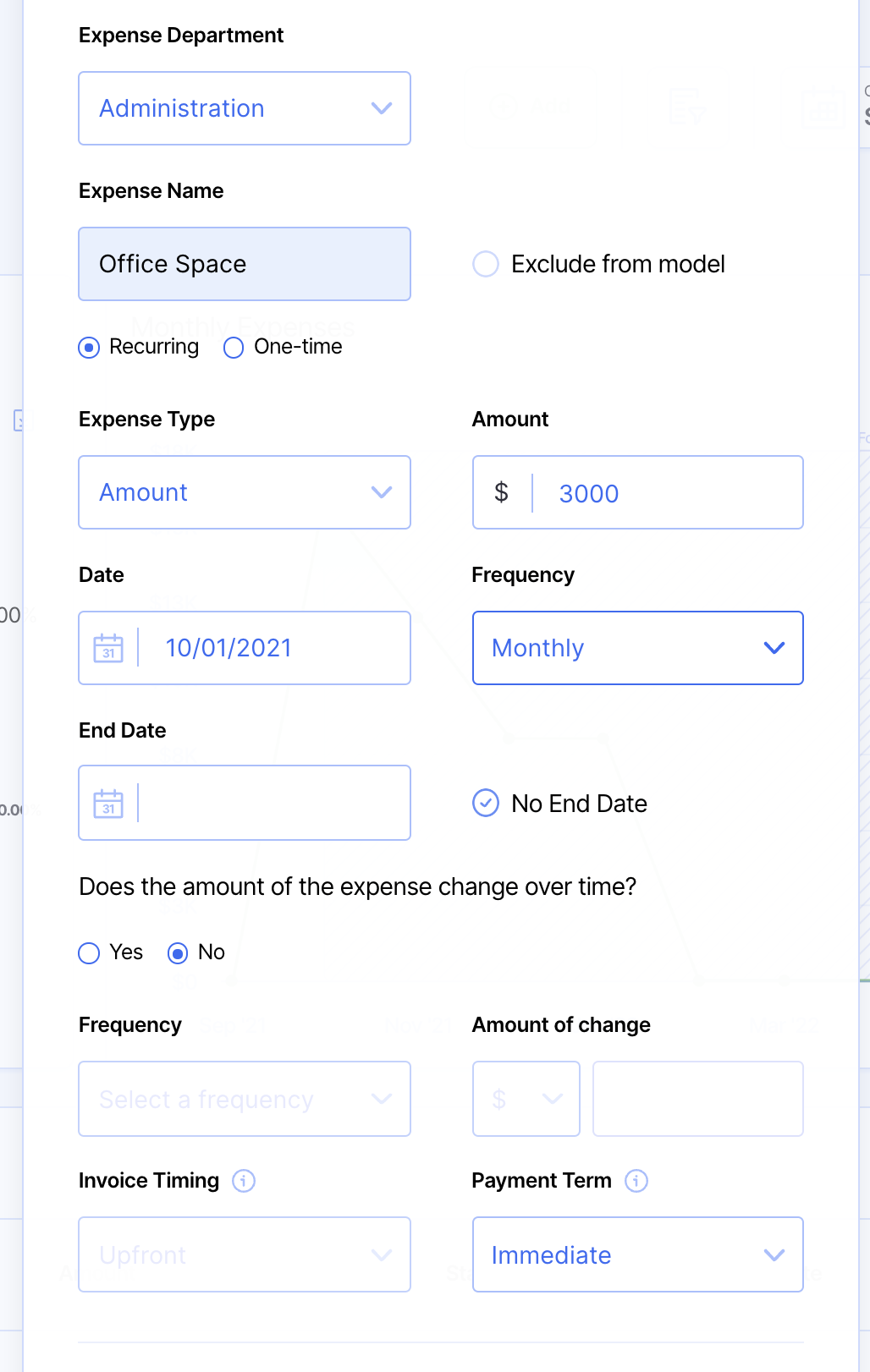Open the Expense Department Administration dropdown
The image size is (870, 1372).
tap(245, 108)
